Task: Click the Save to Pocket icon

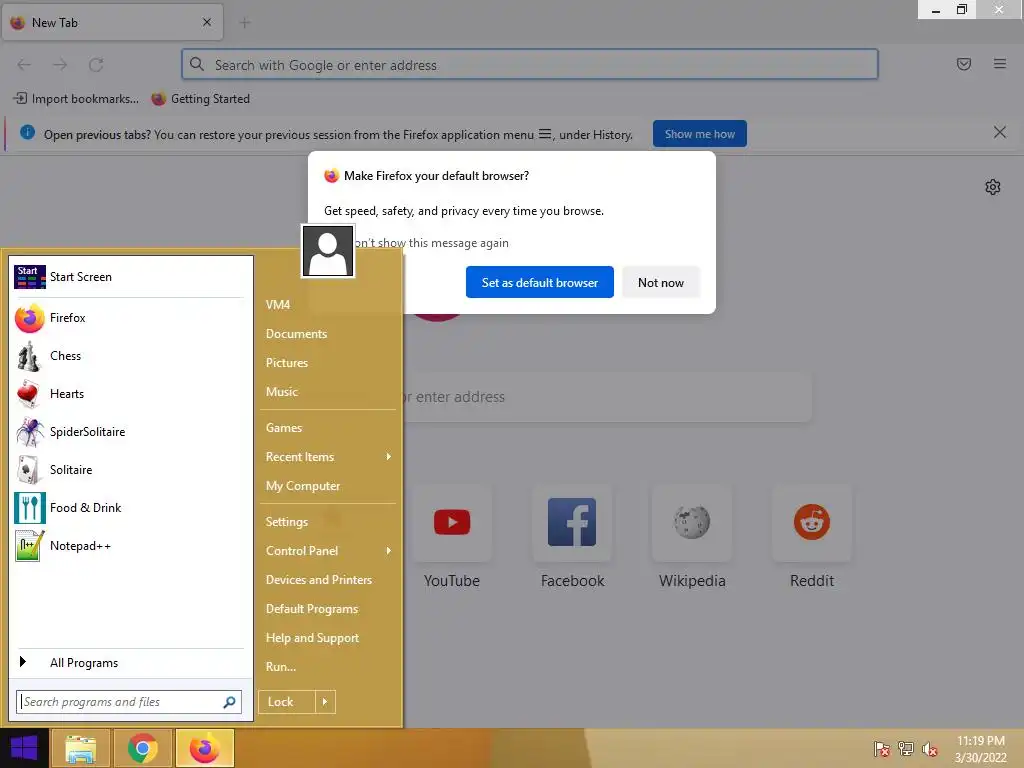Action: (963, 64)
